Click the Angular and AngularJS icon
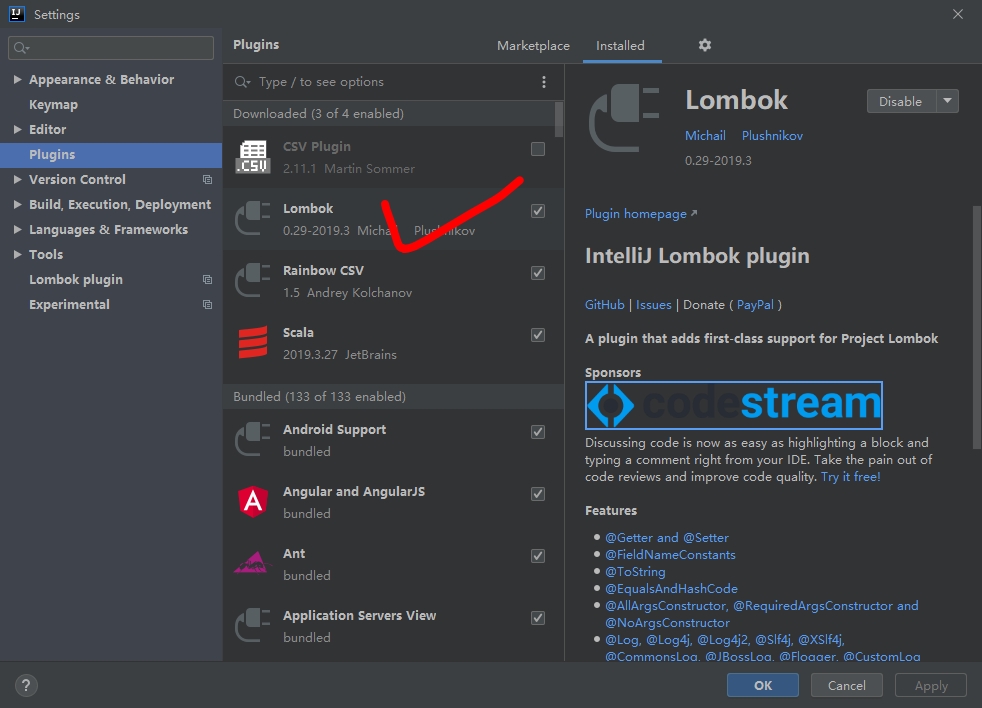 251,501
